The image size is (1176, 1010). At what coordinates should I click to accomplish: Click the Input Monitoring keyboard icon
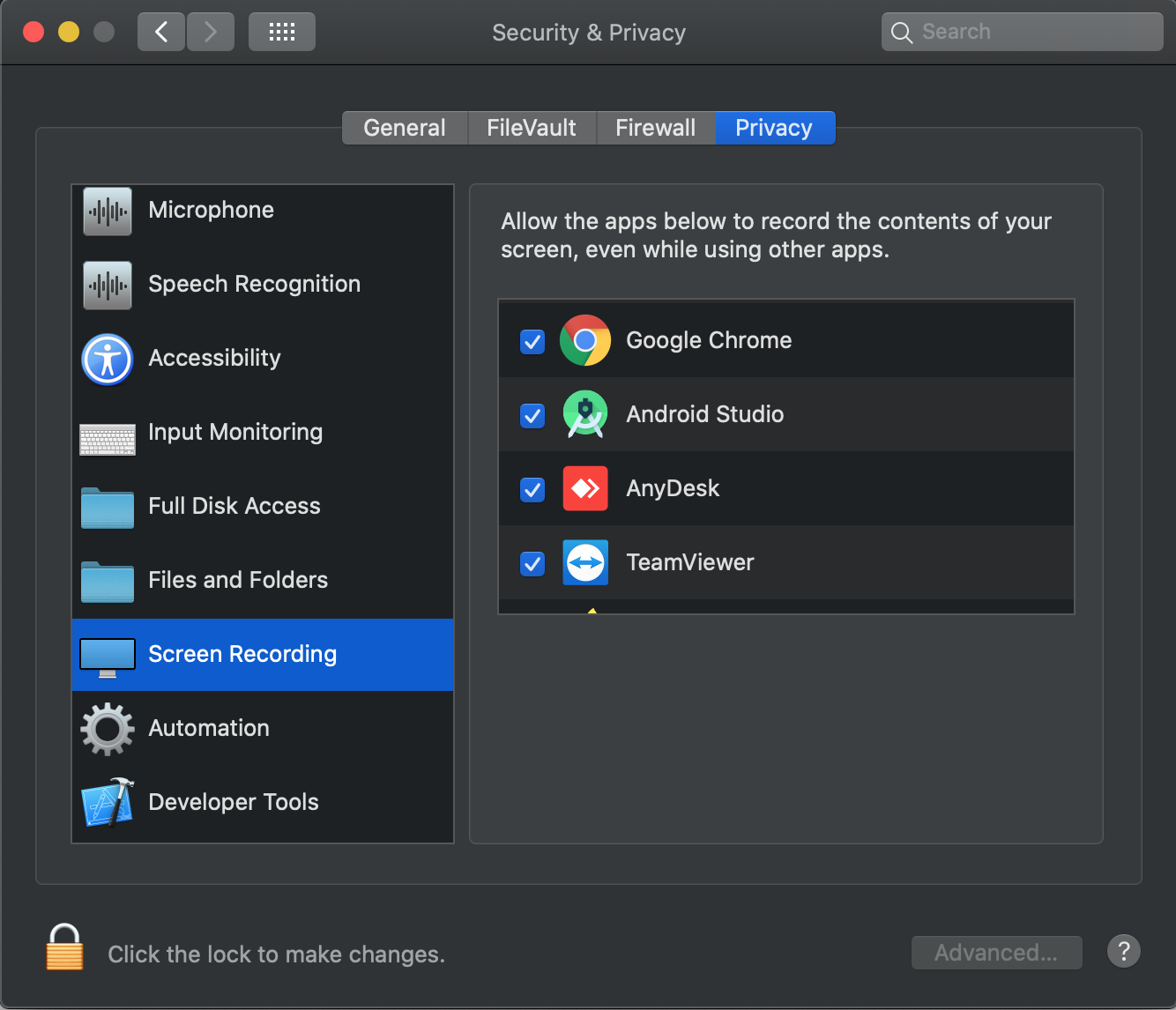click(108, 439)
